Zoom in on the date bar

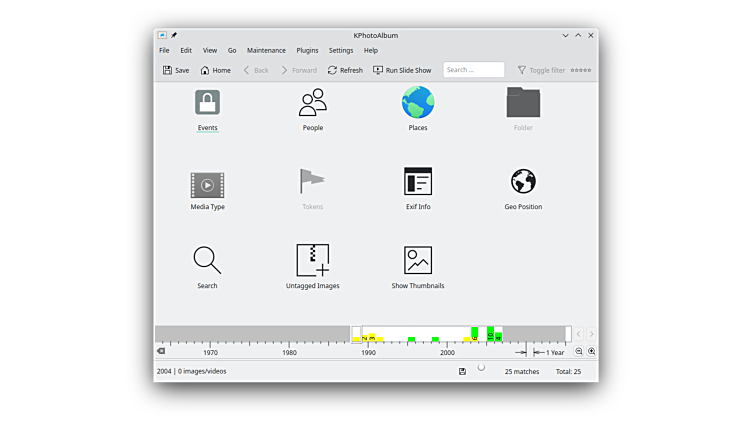pos(592,352)
